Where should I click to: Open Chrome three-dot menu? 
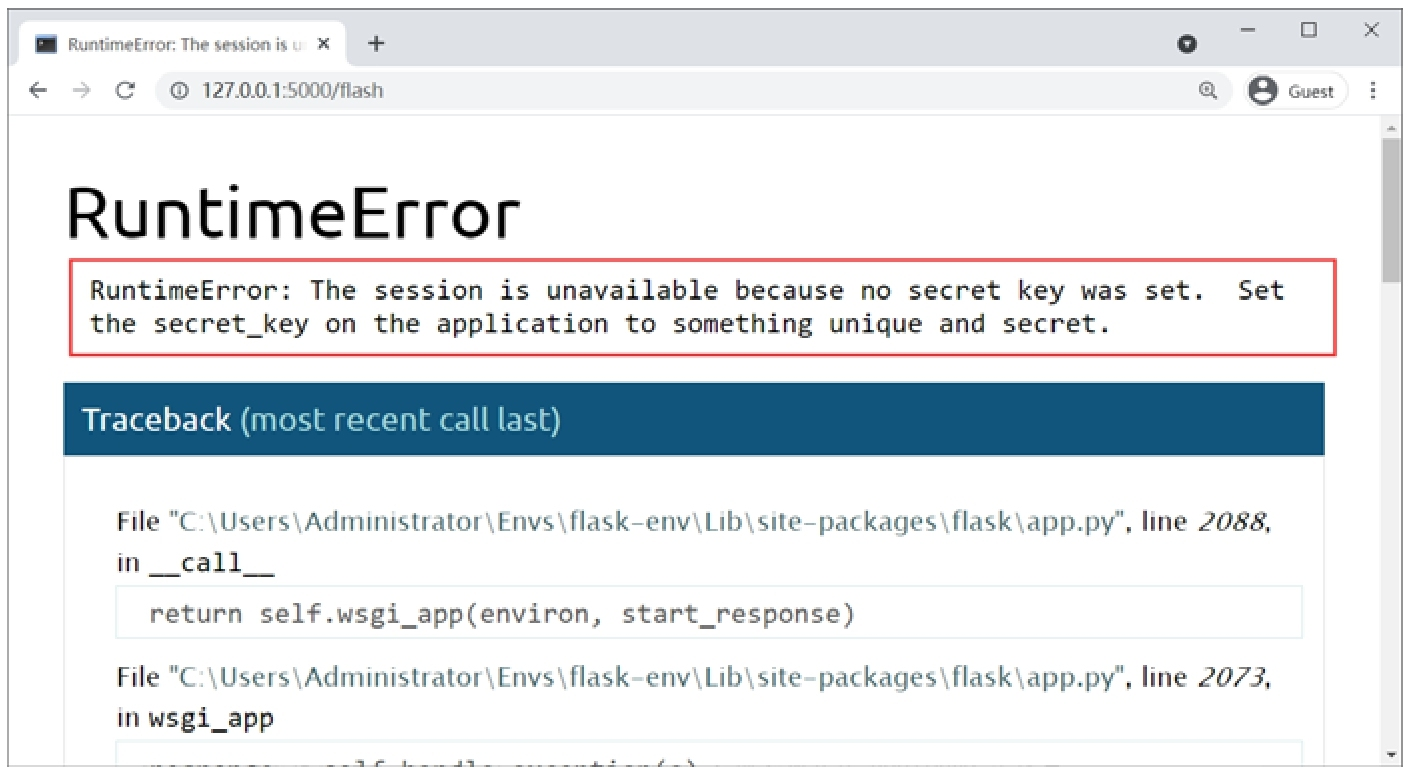point(1373,91)
